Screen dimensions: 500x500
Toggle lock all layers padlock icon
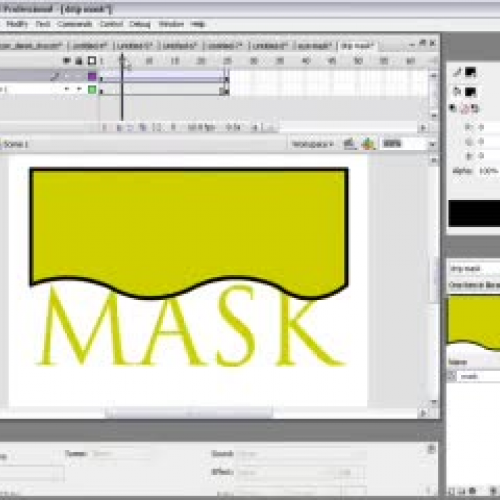coord(79,61)
